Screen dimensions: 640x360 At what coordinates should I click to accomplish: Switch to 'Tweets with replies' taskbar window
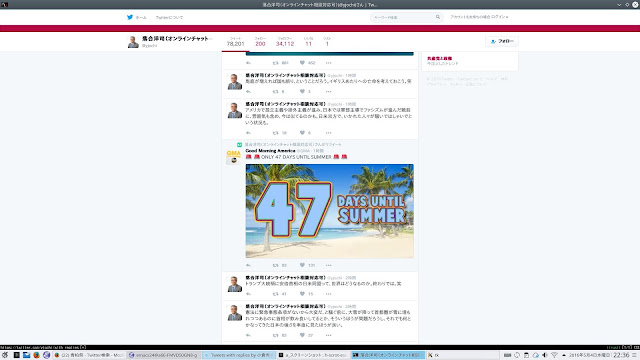coord(239,355)
